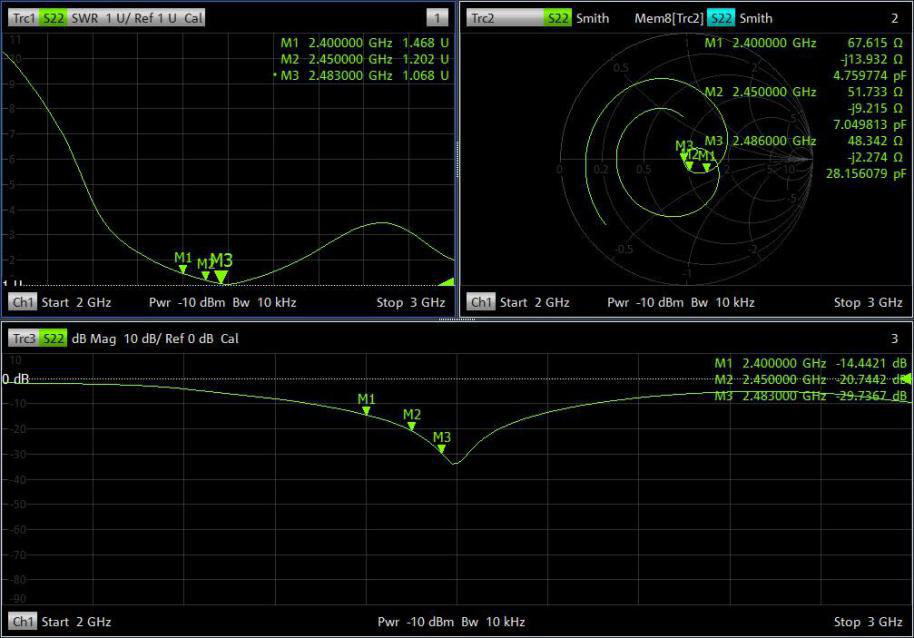Select the Trc1 trace label

click(23, 18)
